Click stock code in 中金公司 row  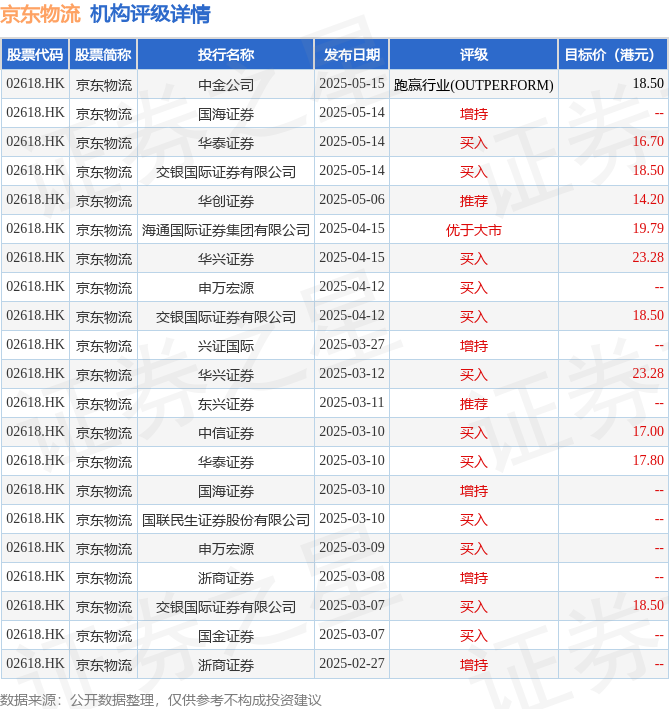[x=35, y=84]
